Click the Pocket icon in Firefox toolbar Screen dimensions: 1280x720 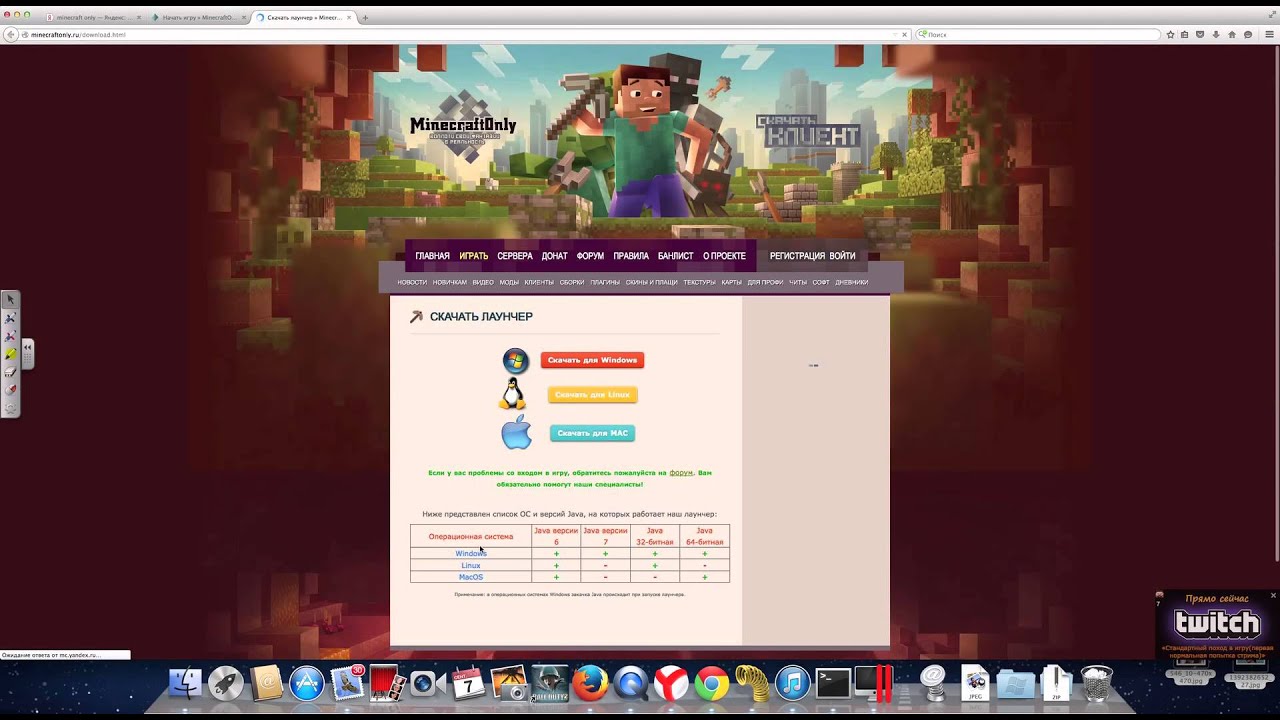[x=1200, y=34]
